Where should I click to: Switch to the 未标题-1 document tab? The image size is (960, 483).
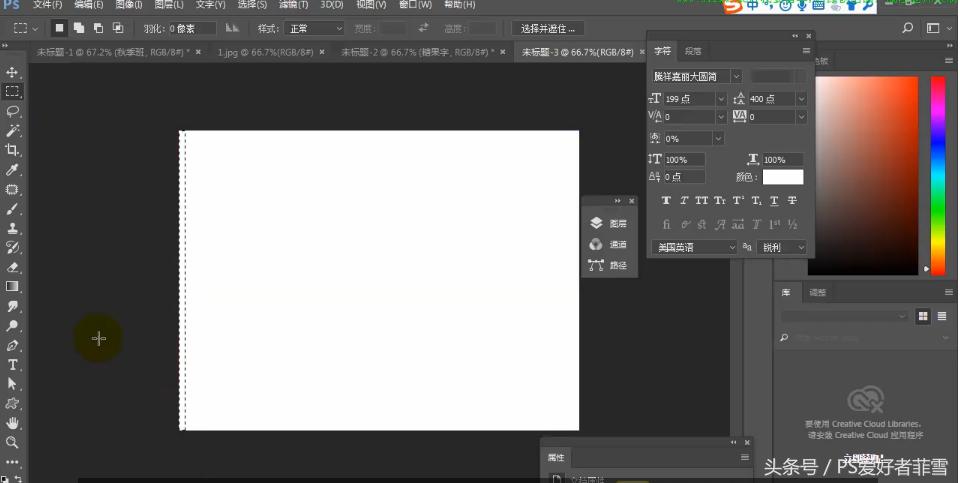coord(113,53)
